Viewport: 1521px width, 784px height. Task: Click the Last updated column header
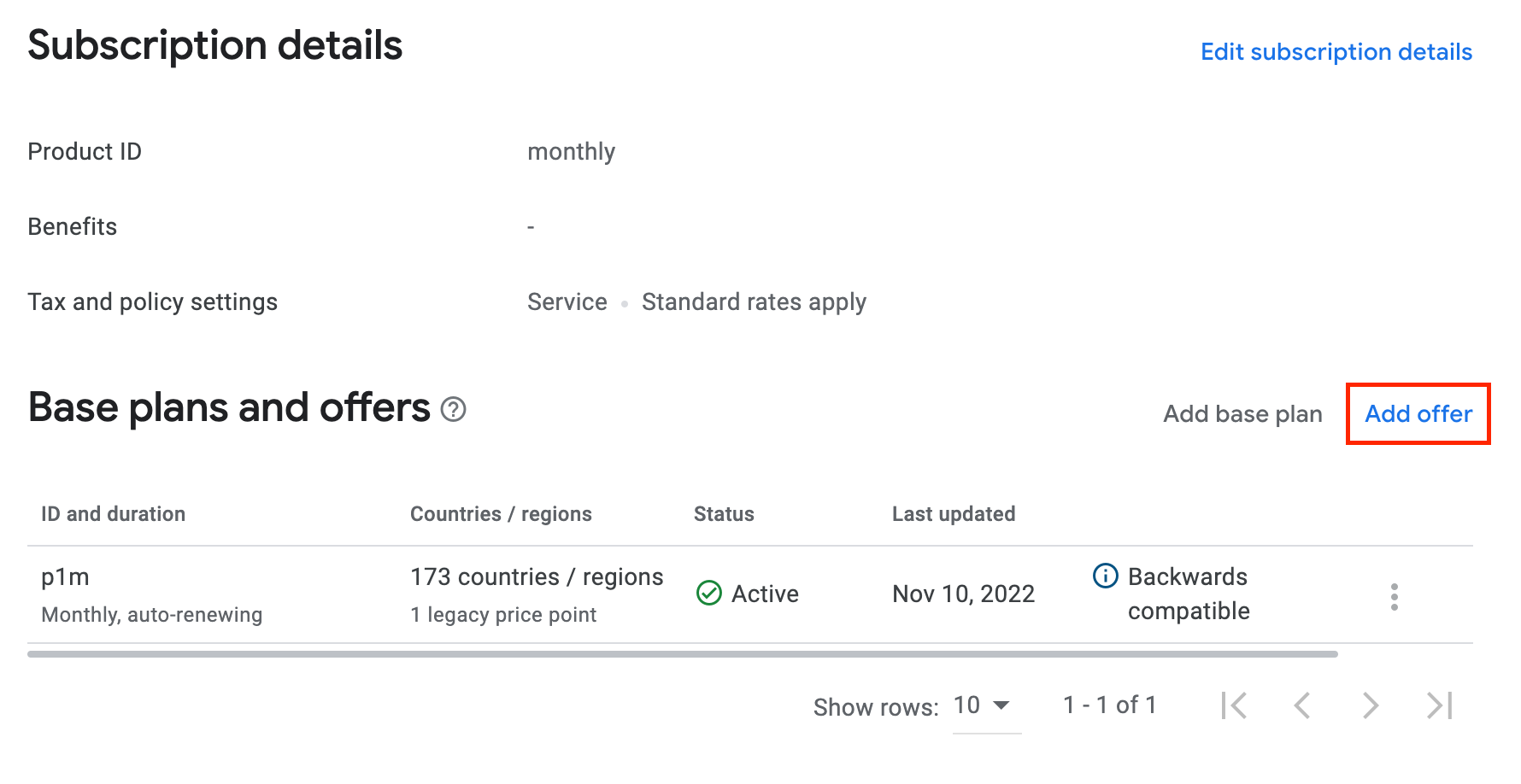(954, 514)
